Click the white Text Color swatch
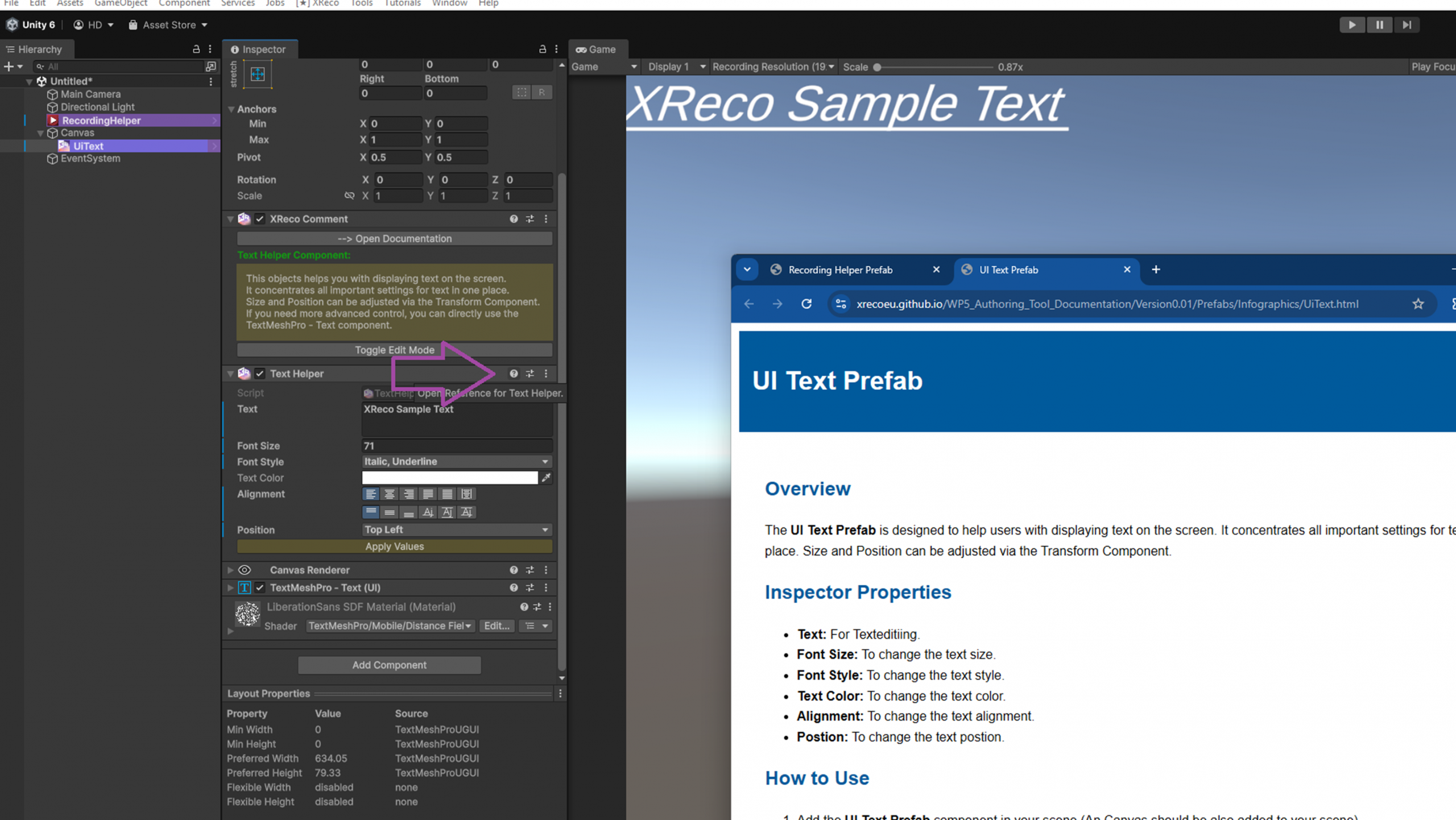Screen dimensions: 1456x820 (449, 478)
